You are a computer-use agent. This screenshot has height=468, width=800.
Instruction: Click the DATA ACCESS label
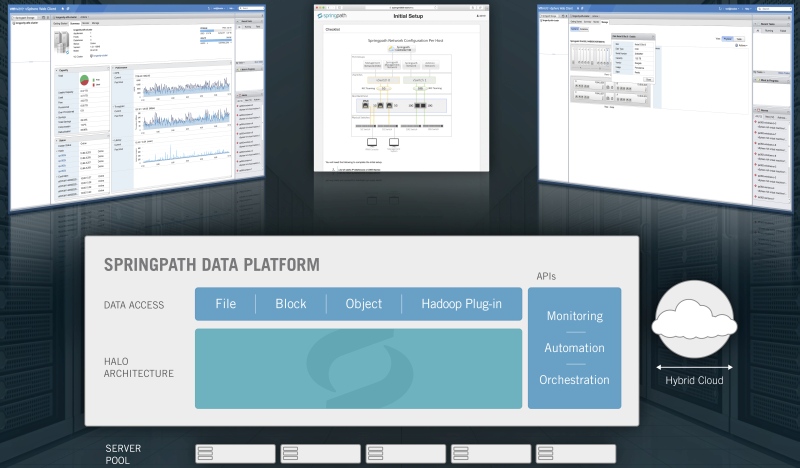(134, 305)
